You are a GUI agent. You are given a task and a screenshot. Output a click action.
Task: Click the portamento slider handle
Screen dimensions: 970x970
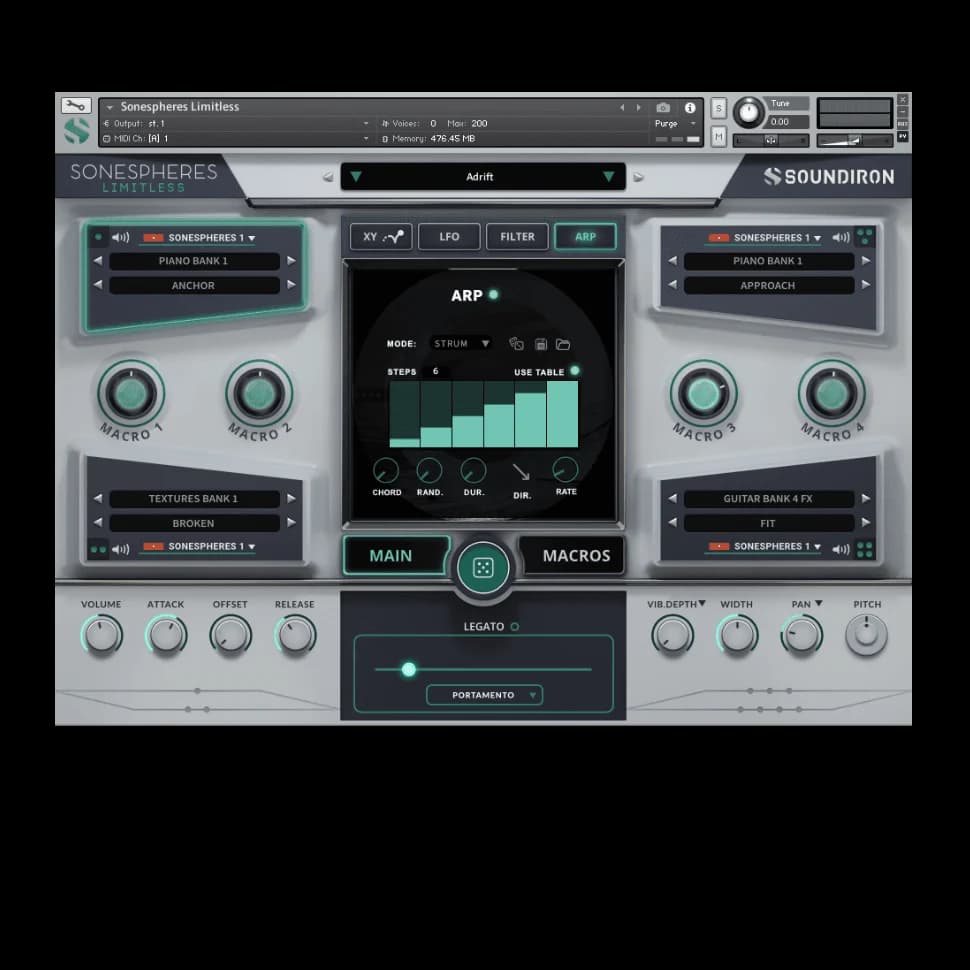pos(409,670)
